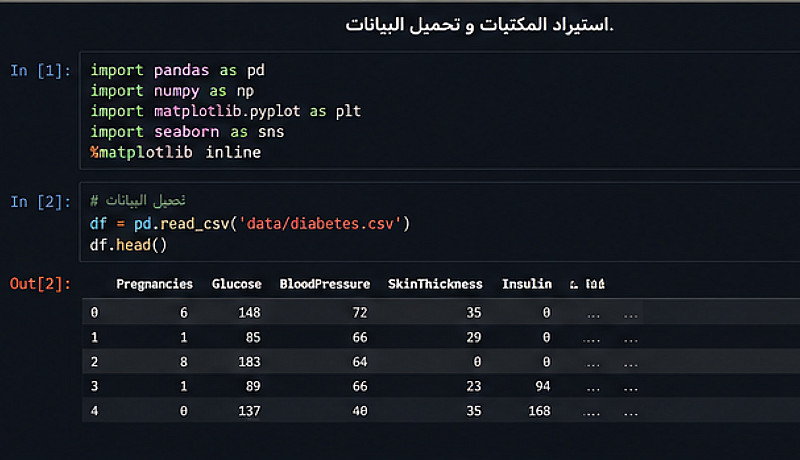Click the Glucose value 183
Screen dimensions: 800x460
(x=248, y=360)
